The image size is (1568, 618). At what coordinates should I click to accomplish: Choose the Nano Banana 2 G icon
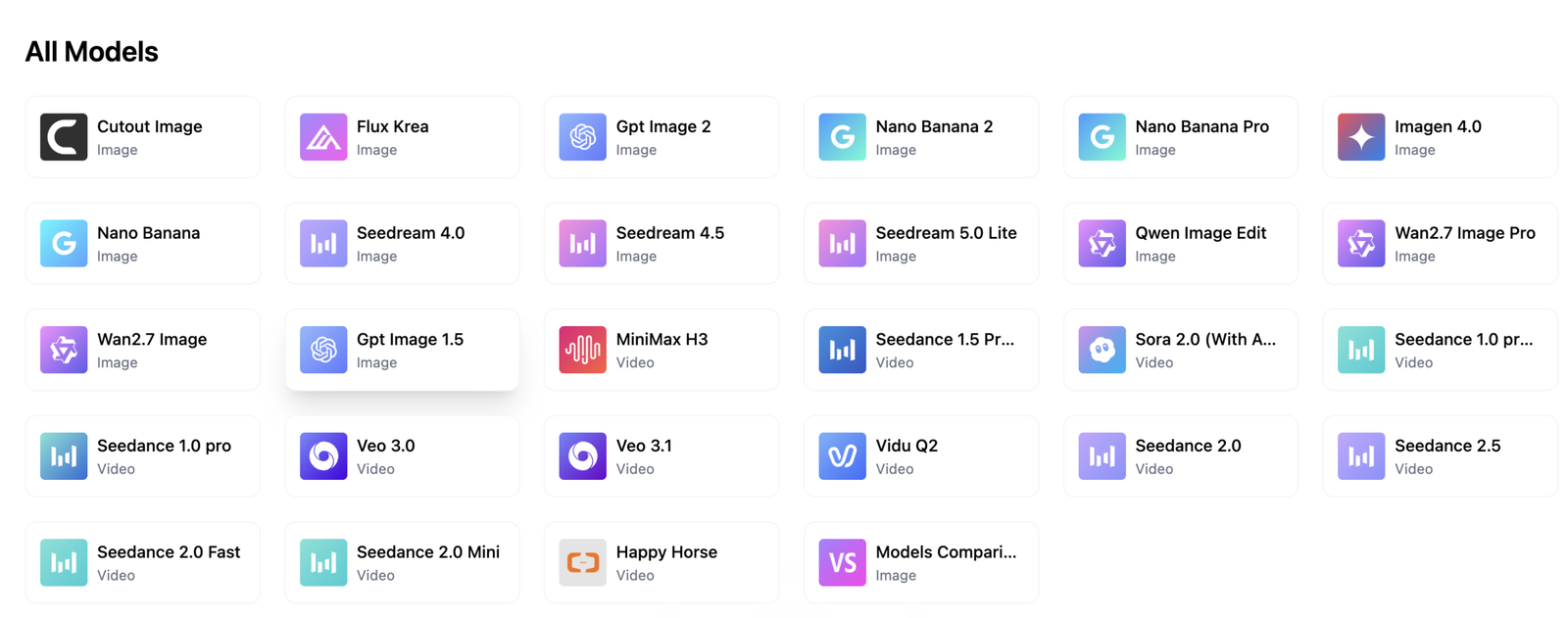pos(843,137)
